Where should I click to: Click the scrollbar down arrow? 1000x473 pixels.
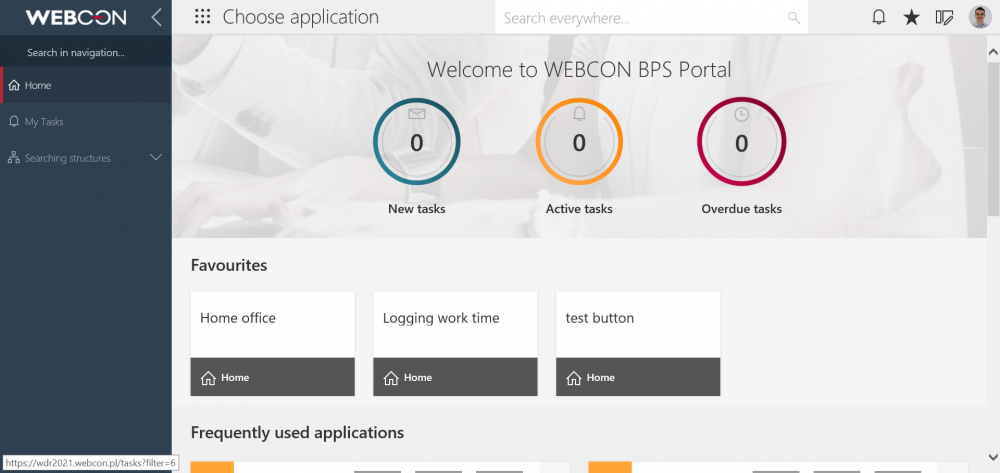click(x=993, y=456)
